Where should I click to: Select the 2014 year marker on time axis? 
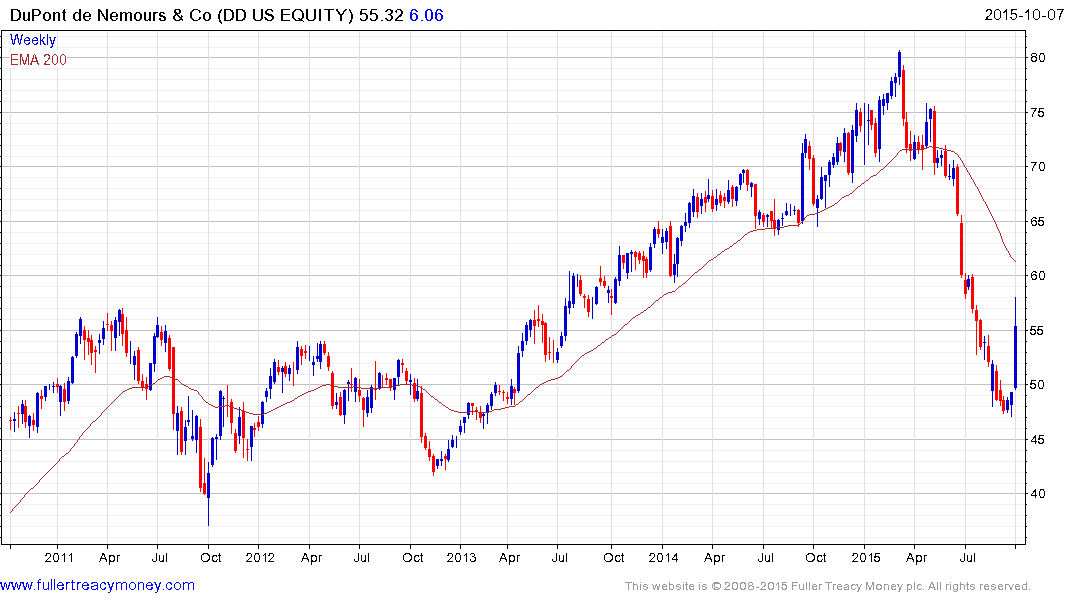point(663,557)
